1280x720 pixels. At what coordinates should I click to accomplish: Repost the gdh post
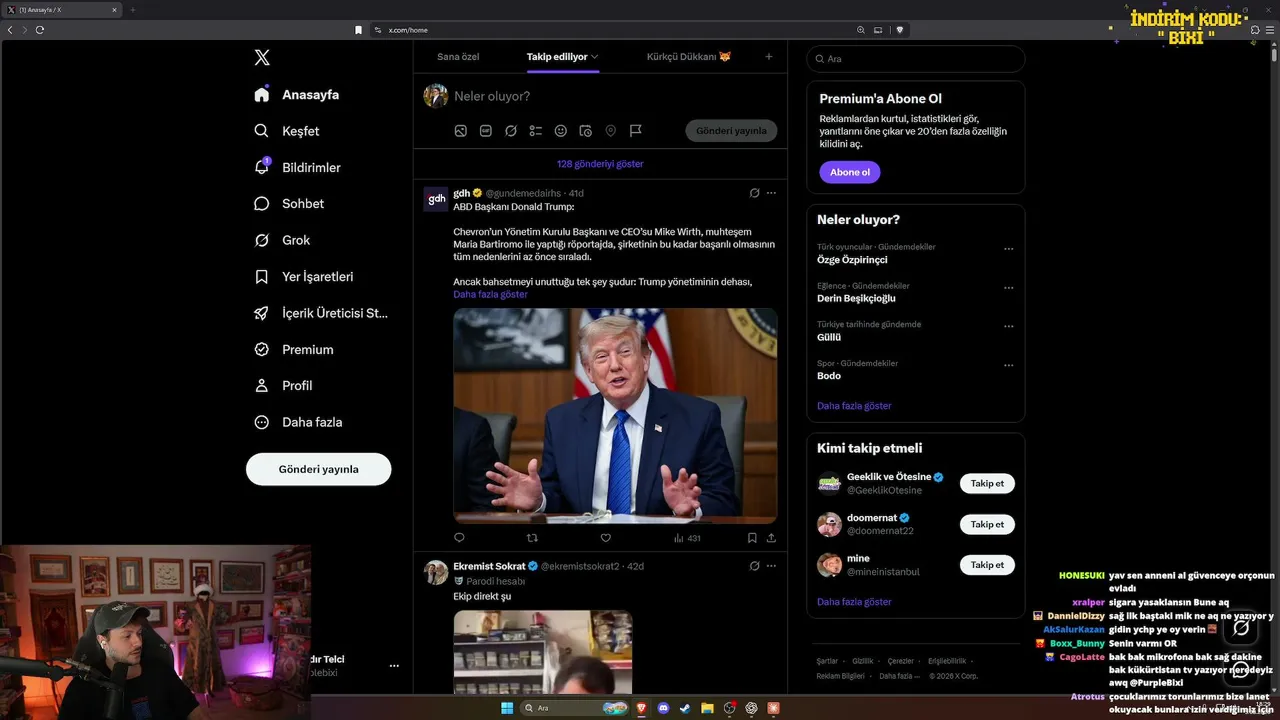532,538
